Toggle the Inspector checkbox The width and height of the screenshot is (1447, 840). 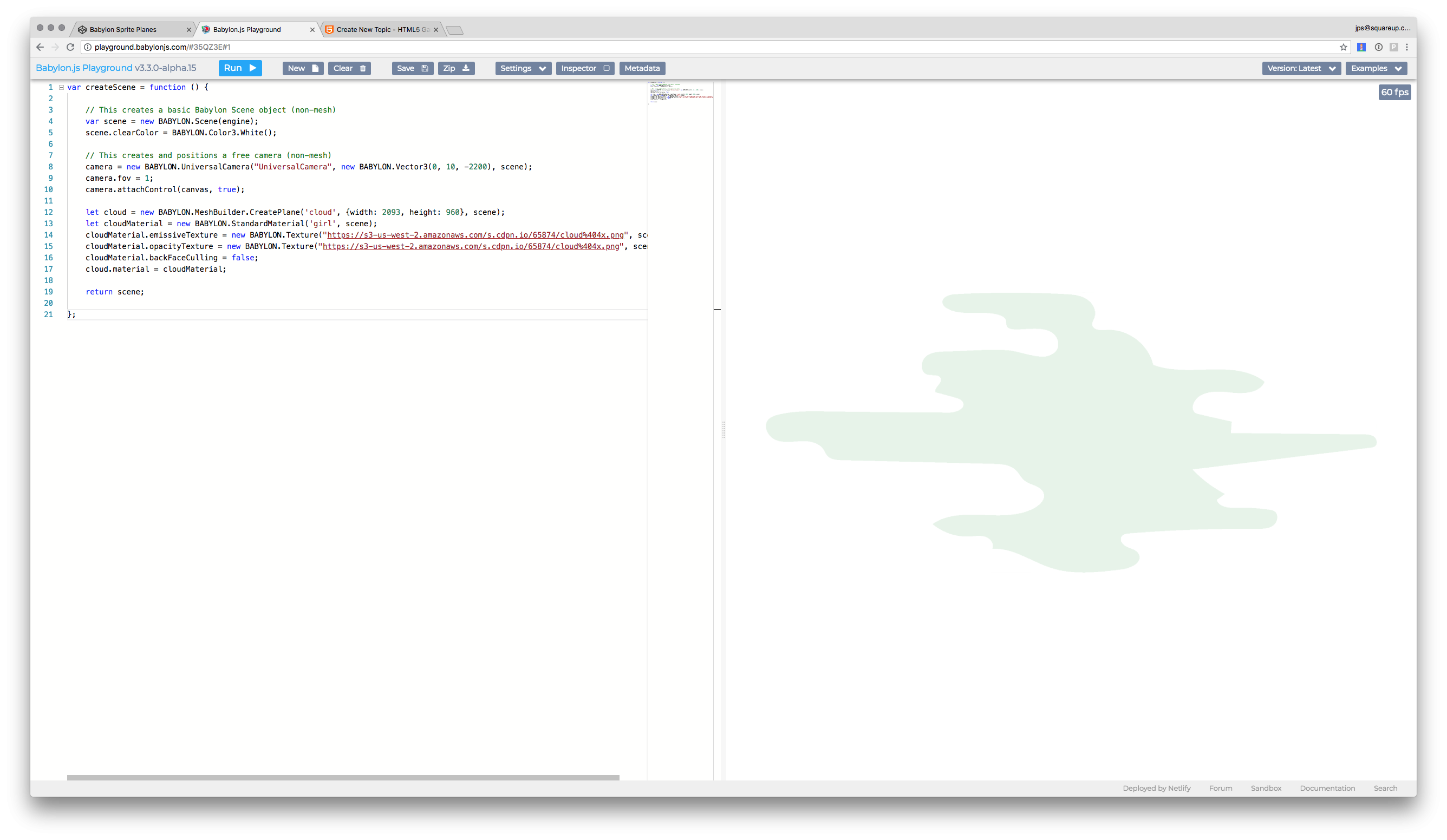(x=607, y=68)
